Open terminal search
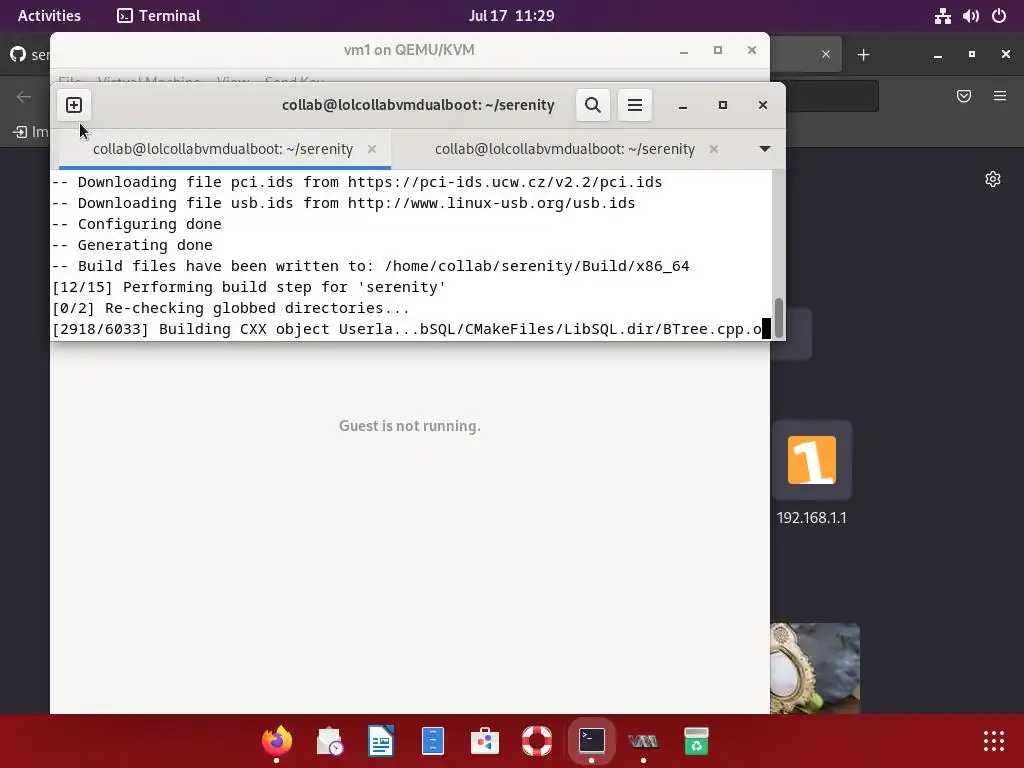 (593, 105)
